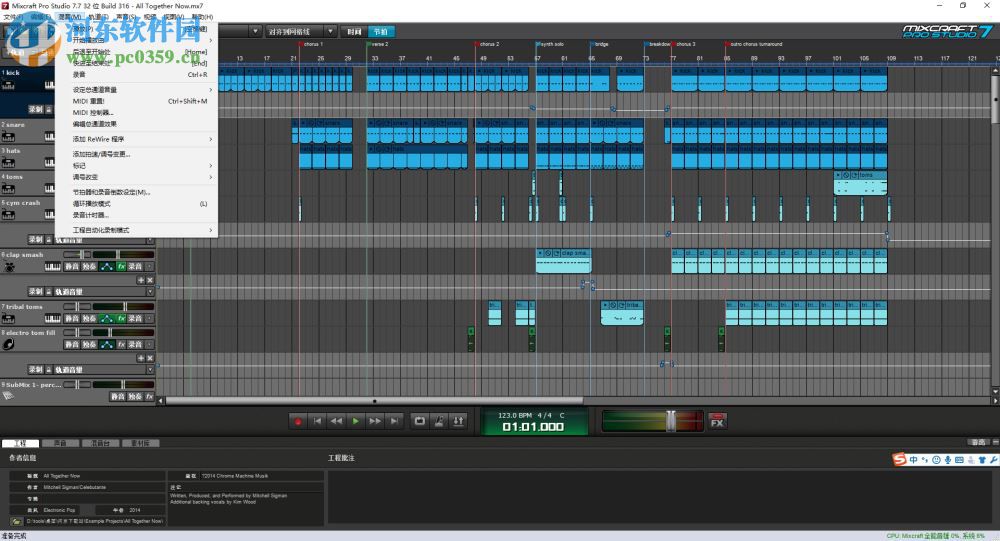The width and height of the screenshot is (1000, 541).
Task: Click the cym crash track instrument icon
Action: 8,214
